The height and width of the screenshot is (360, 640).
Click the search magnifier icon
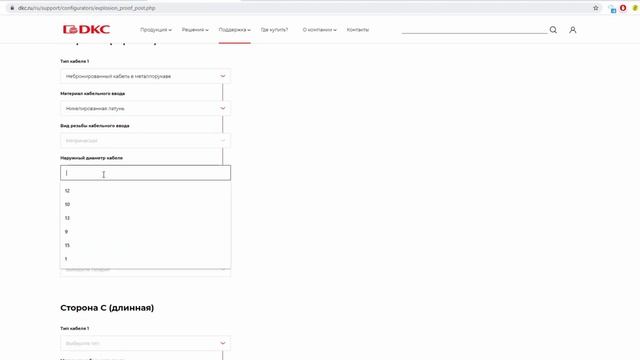point(553,30)
